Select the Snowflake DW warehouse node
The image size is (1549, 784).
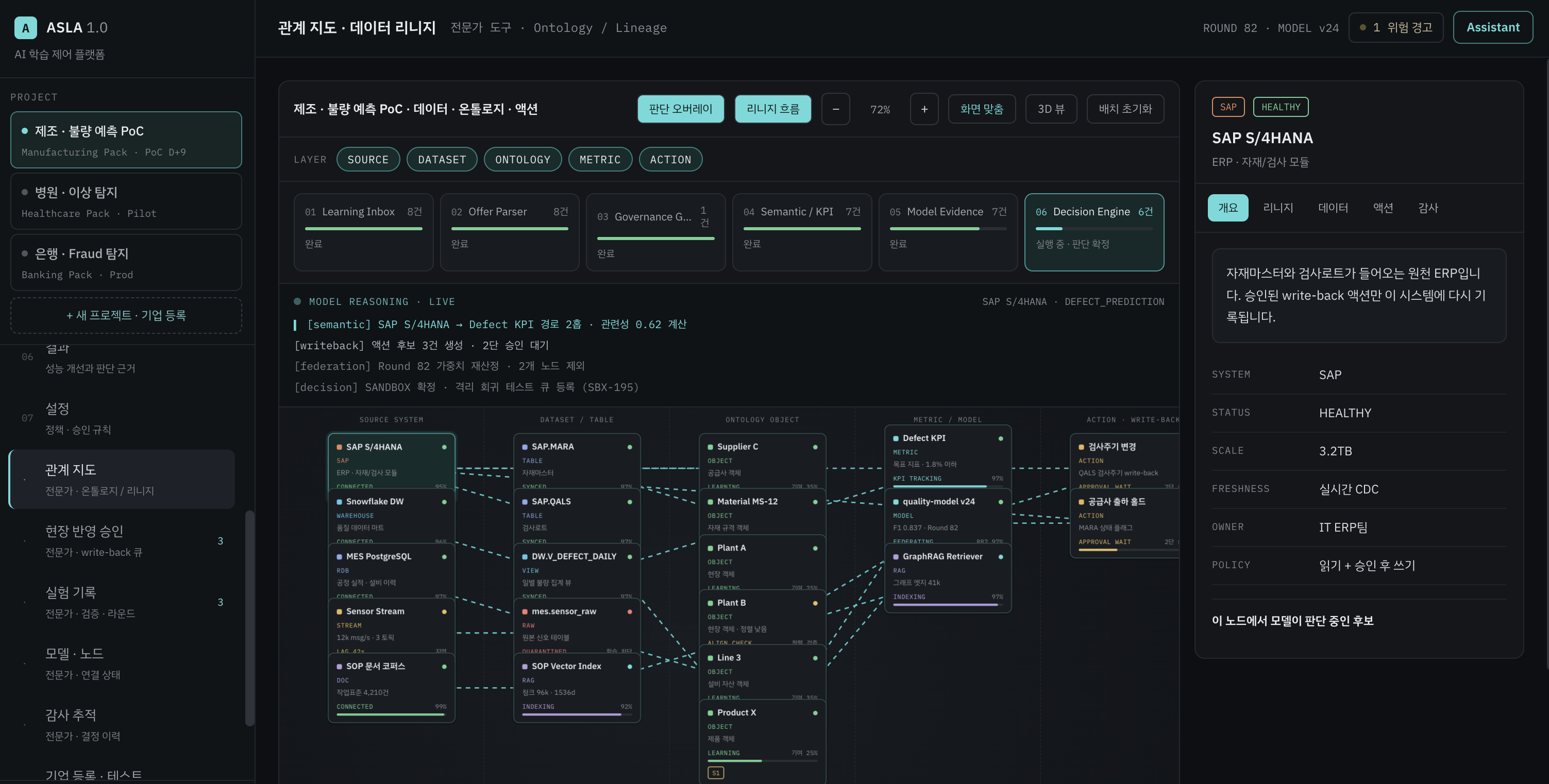click(x=392, y=516)
